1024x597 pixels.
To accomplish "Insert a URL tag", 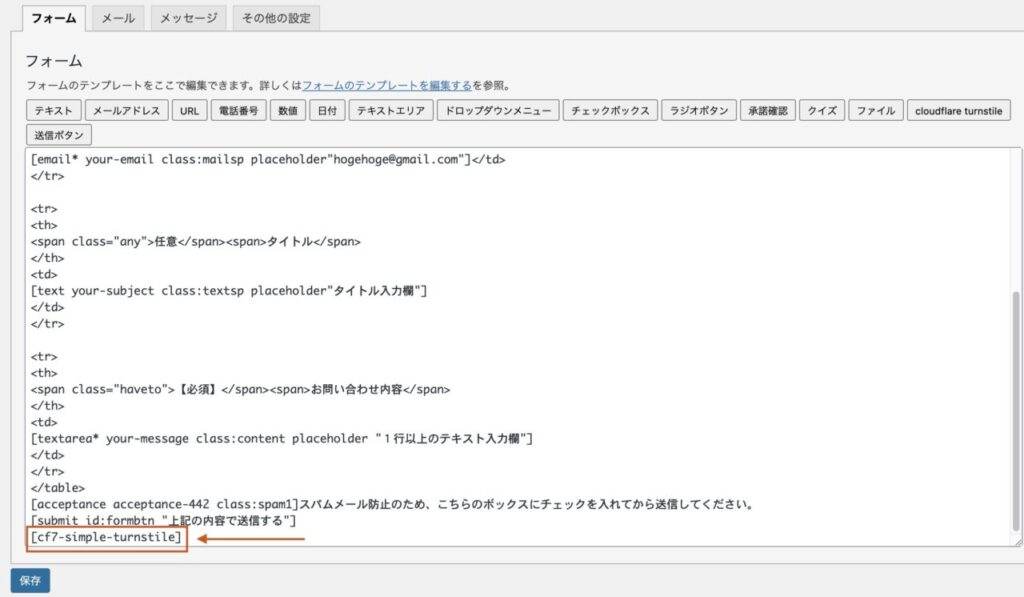I will coord(189,110).
